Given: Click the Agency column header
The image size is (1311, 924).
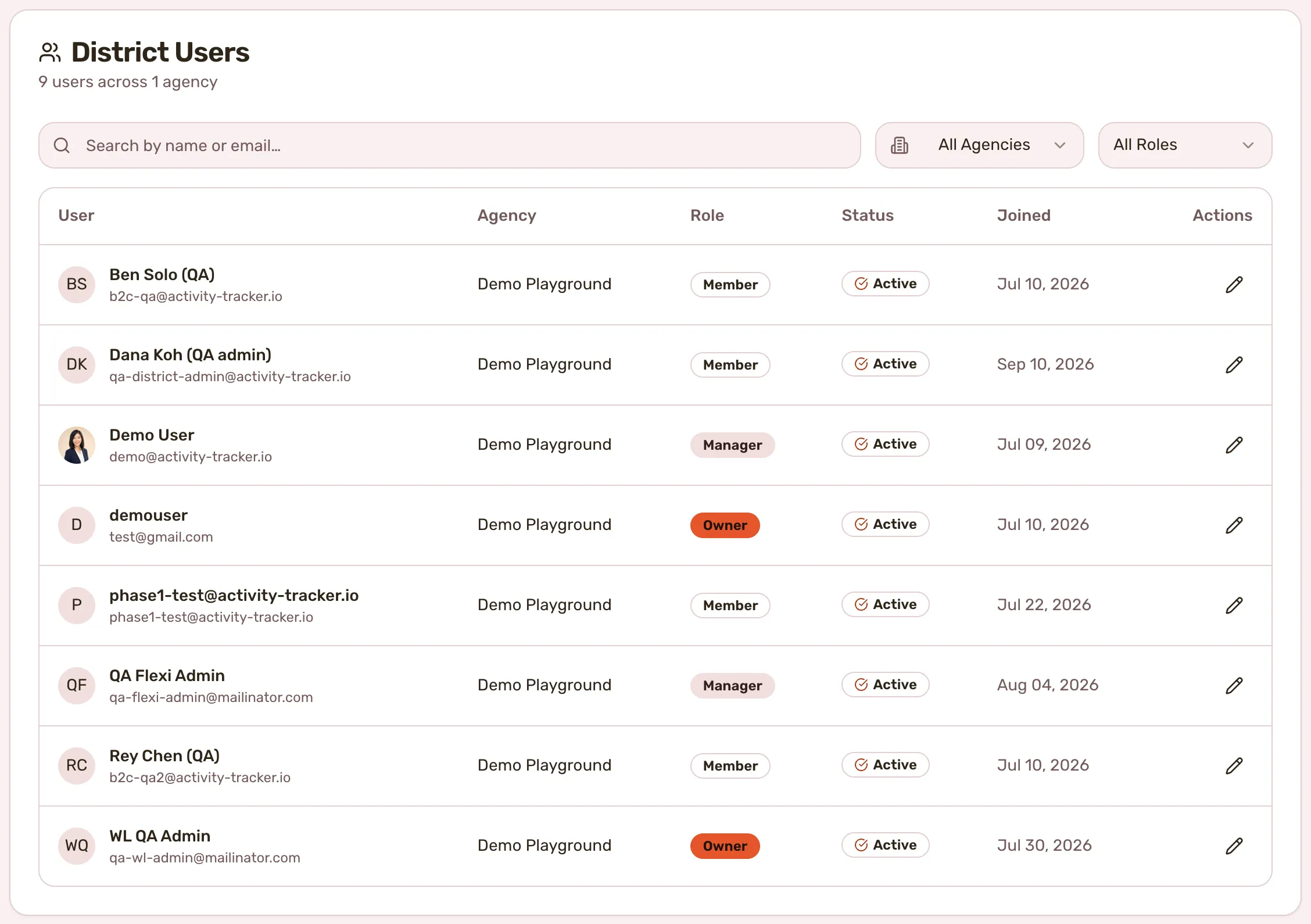Looking at the screenshot, I should click(x=507, y=216).
